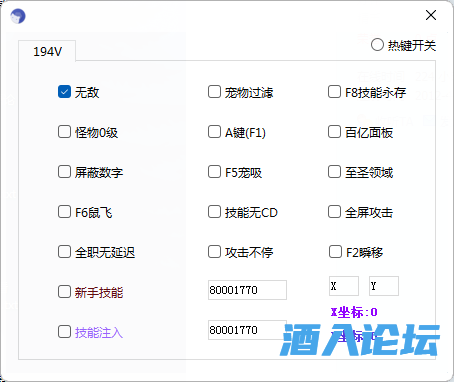Select the 热键开关 radio button
Image resolution: width=454 pixels, height=382 pixels.
pyautogui.click(x=377, y=45)
